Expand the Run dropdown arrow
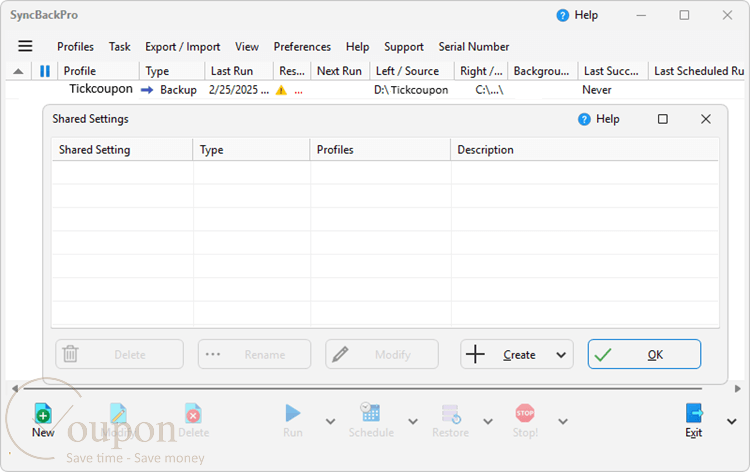 pos(330,421)
